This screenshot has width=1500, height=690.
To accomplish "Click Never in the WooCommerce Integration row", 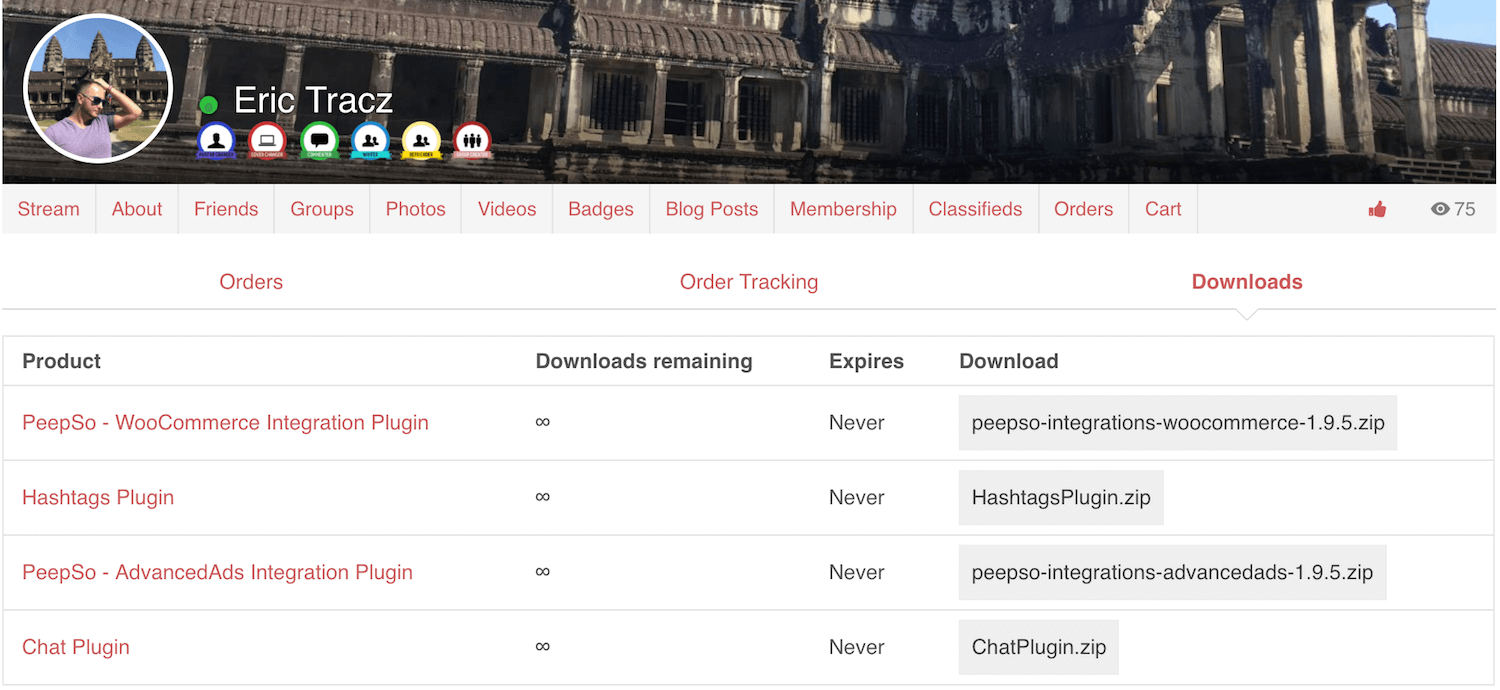I will 857,423.
